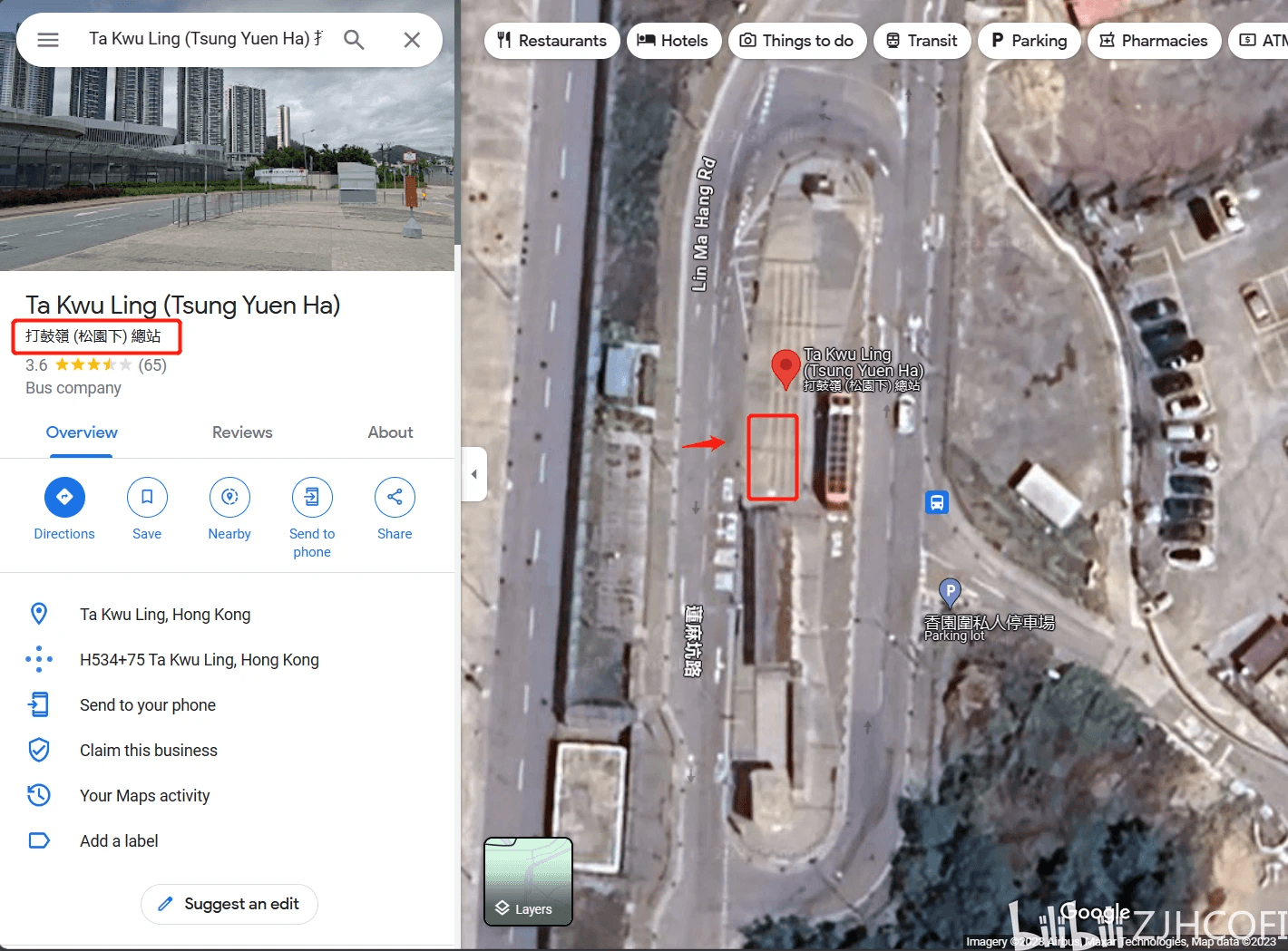Open Nearby search icon
This screenshot has height=951, width=1288.
pos(229,497)
